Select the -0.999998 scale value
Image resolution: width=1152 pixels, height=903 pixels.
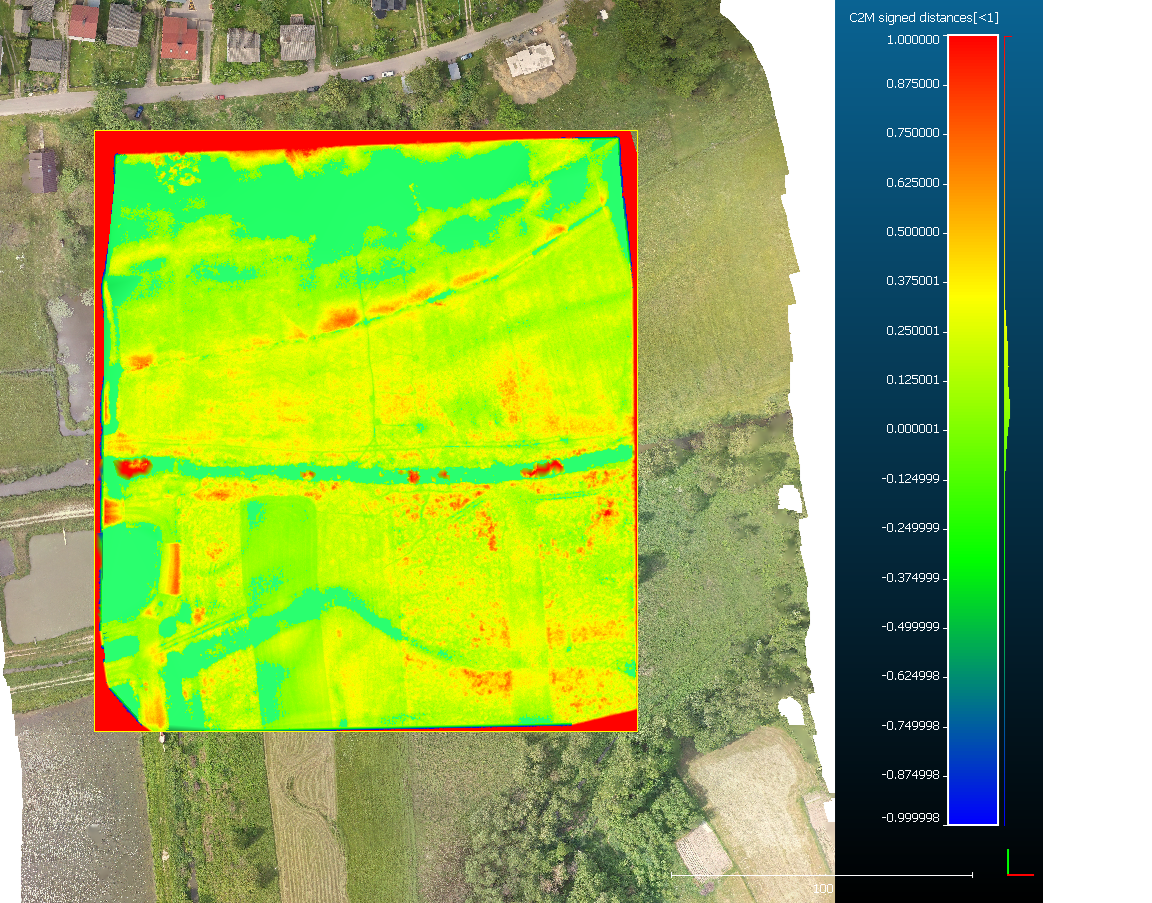[x=910, y=818]
